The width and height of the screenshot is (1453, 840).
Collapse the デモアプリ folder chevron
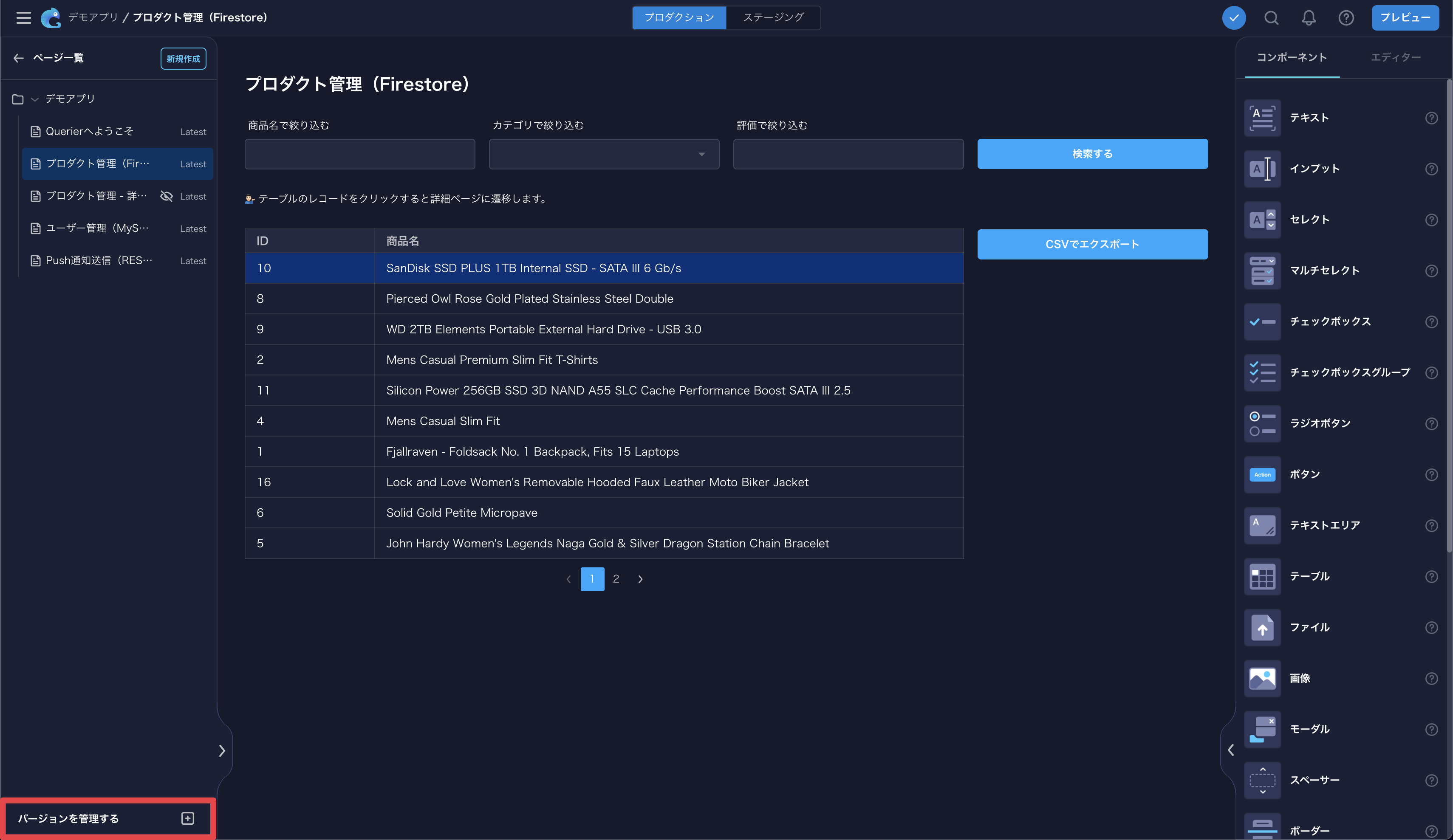click(x=34, y=99)
